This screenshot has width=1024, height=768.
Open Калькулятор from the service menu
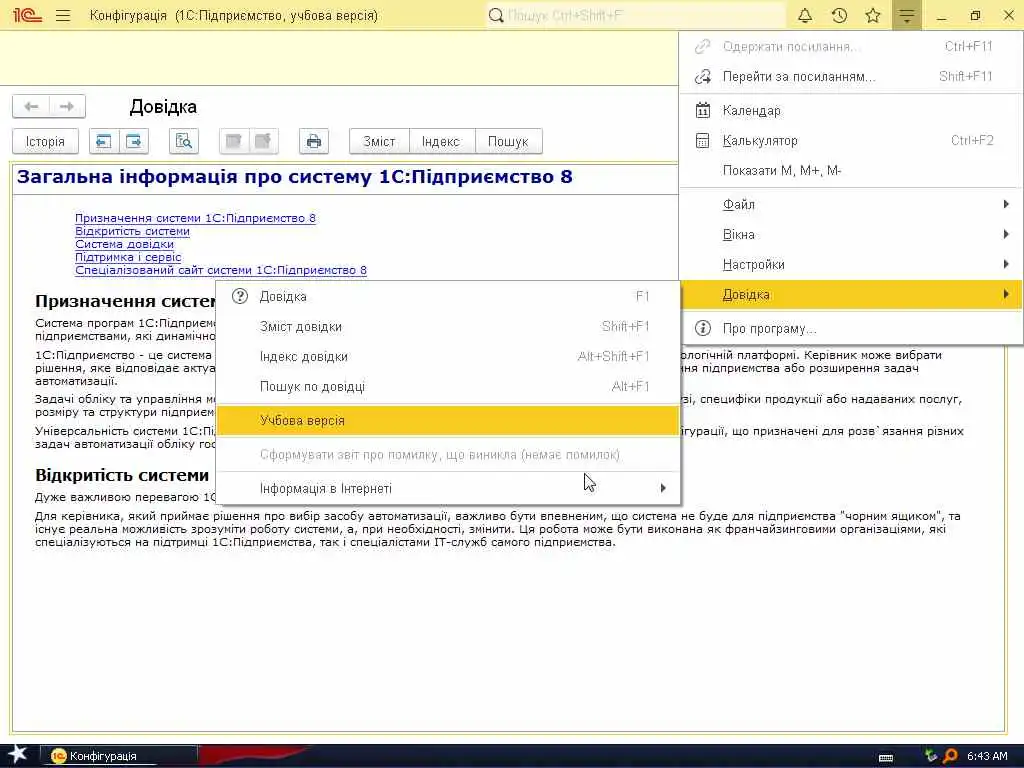[851, 140]
